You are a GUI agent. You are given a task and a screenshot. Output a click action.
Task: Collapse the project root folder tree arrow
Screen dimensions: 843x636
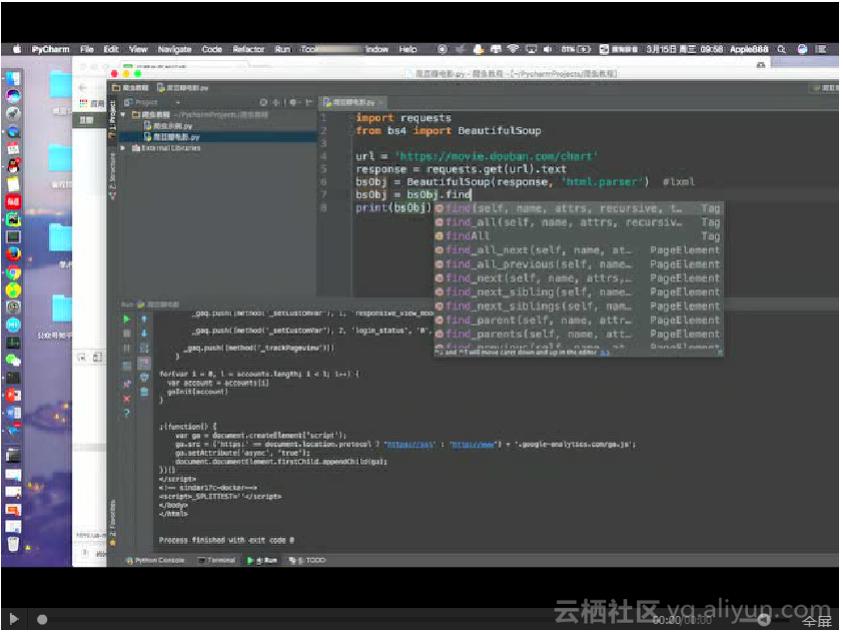pyautogui.click(x=124, y=115)
